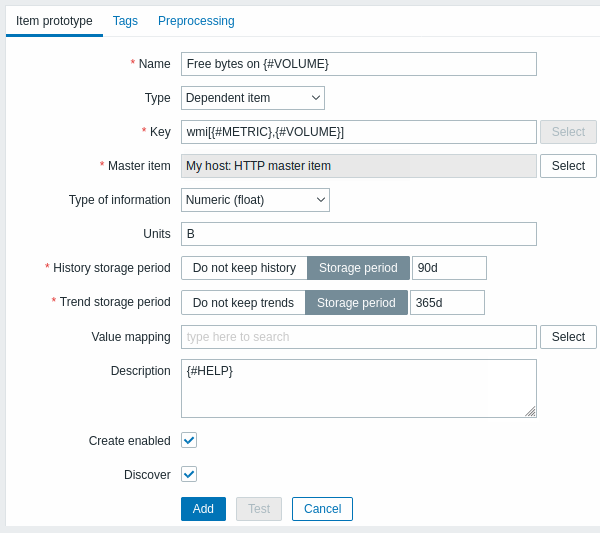This screenshot has height=533, width=600.
Task: Choose Do not keep history option
Action: (244, 268)
